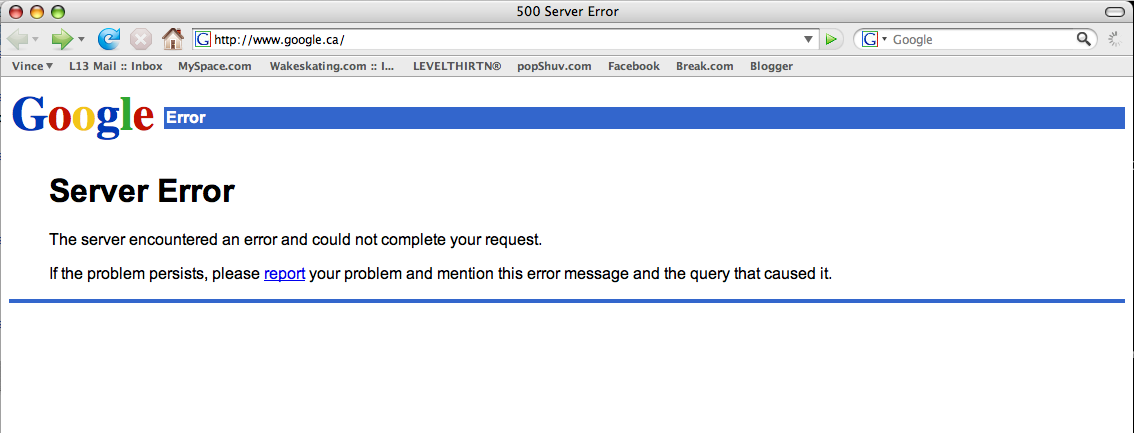Click the "report" link in error message

coord(284,273)
